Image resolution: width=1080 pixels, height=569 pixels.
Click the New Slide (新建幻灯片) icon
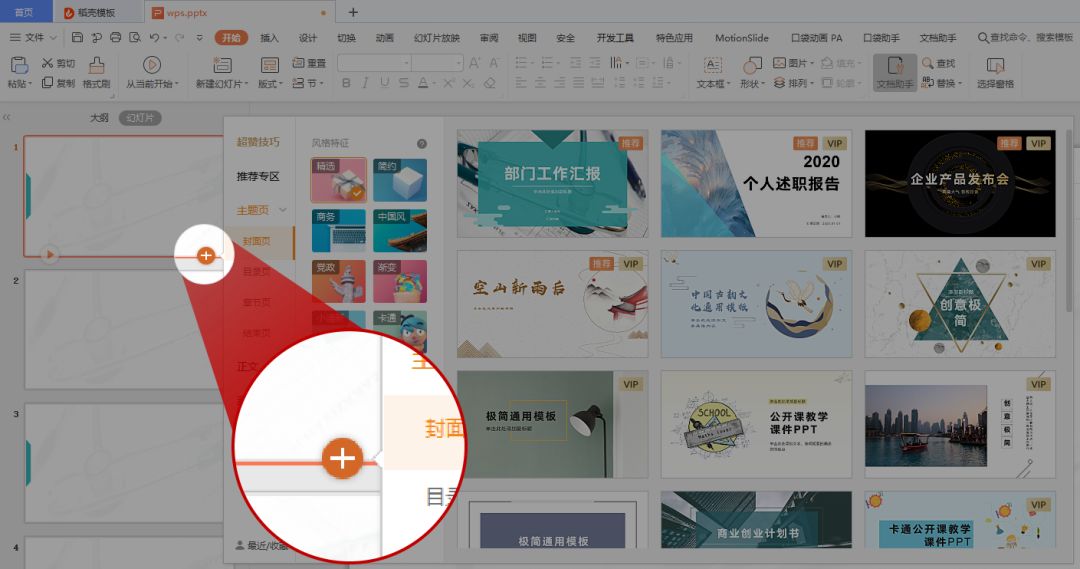click(x=222, y=65)
